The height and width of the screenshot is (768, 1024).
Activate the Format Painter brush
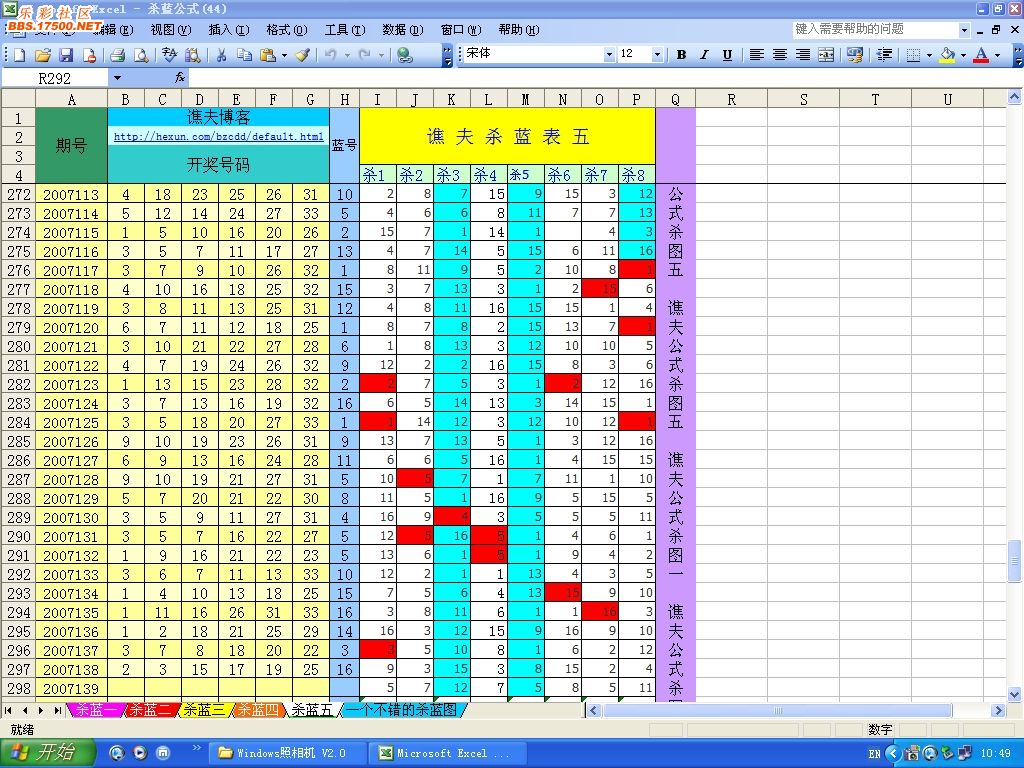[x=302, y=56]
